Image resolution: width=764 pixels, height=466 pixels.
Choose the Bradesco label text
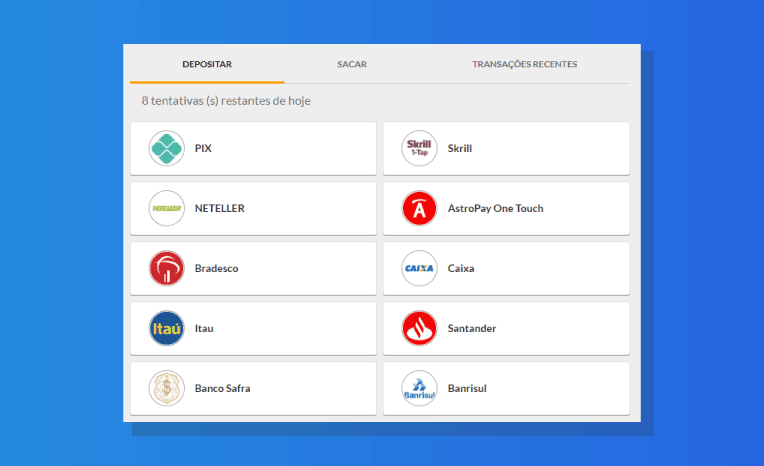[x=216, y=268]
